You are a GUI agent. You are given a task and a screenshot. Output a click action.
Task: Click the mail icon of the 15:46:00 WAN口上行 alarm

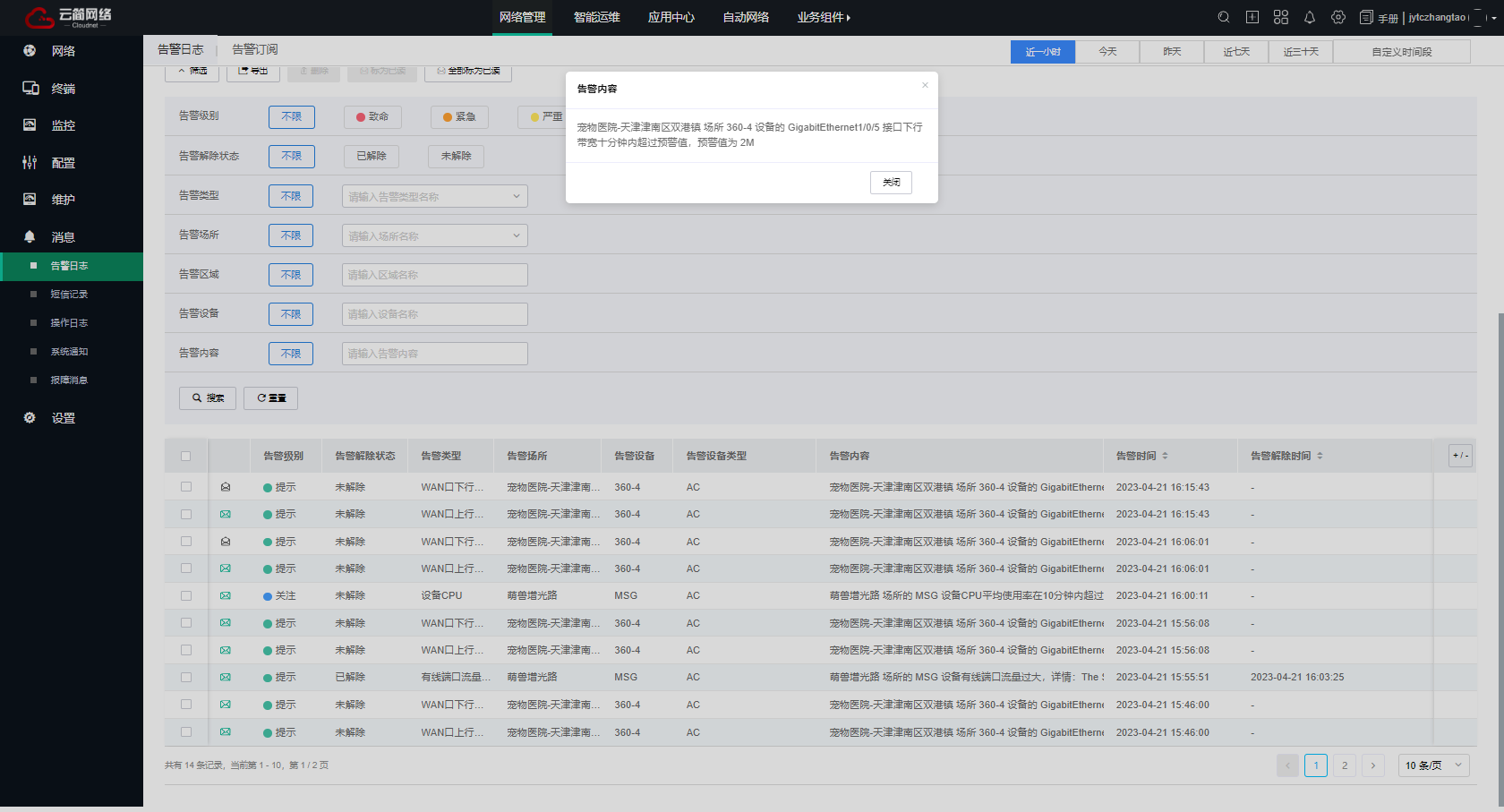[226, 731]
